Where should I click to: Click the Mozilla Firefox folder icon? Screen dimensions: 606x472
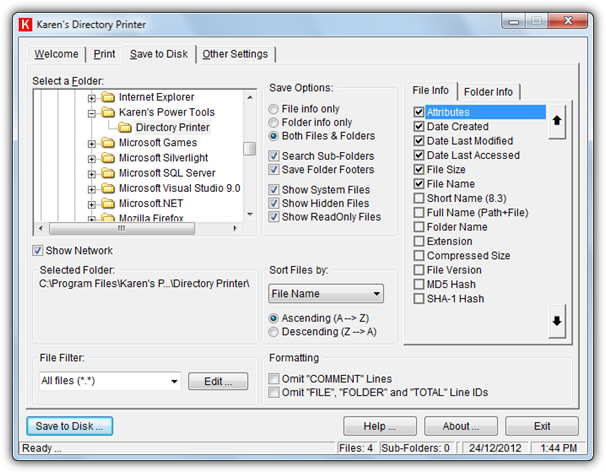(x=108, y=218)
